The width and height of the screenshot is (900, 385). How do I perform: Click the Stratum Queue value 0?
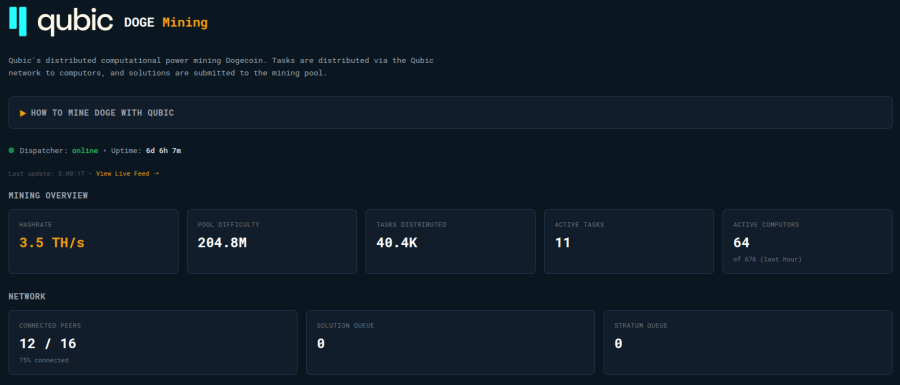[x=618, y=344]
